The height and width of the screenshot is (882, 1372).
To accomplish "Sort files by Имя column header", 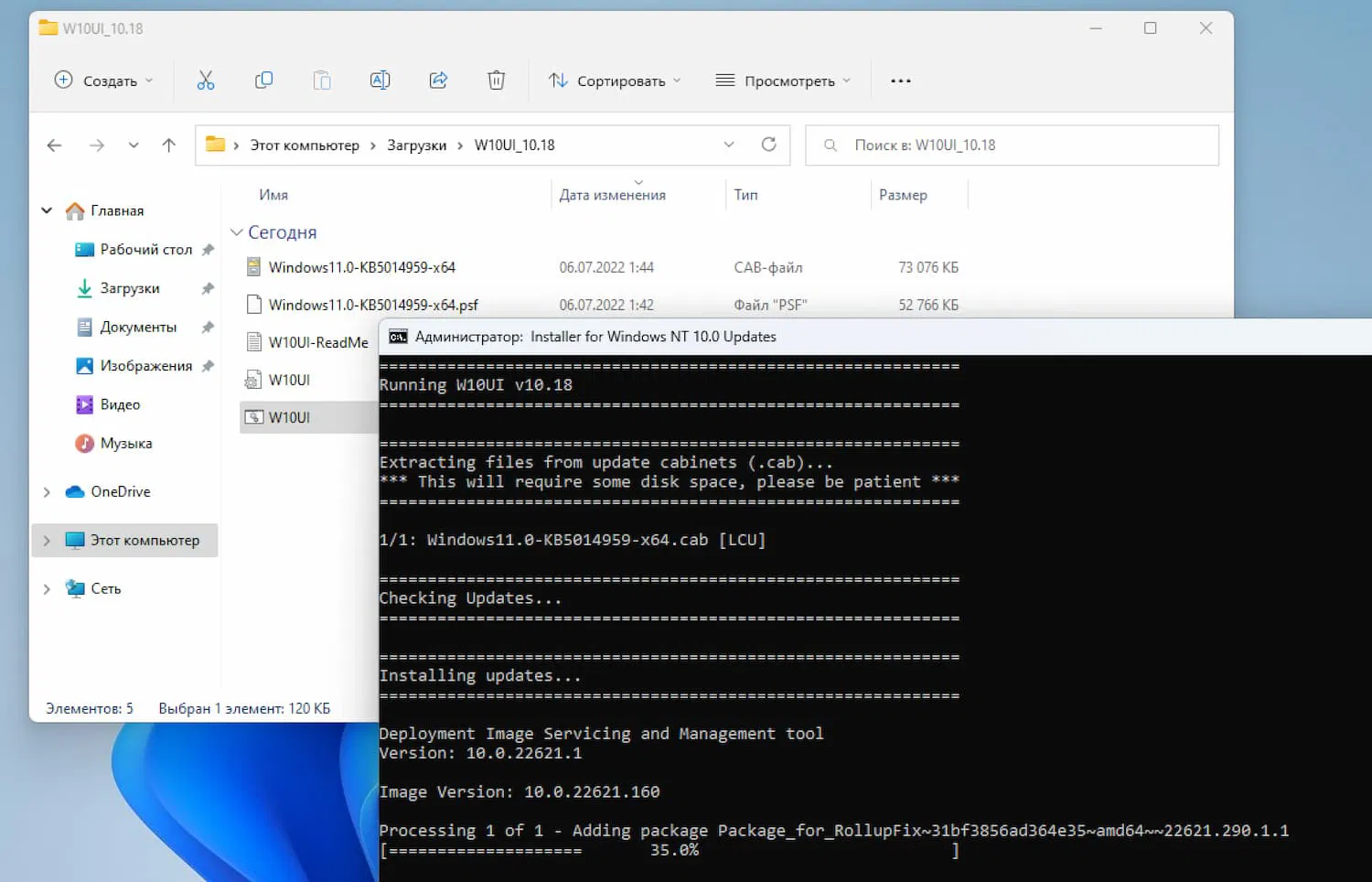I will click(273, 195).
